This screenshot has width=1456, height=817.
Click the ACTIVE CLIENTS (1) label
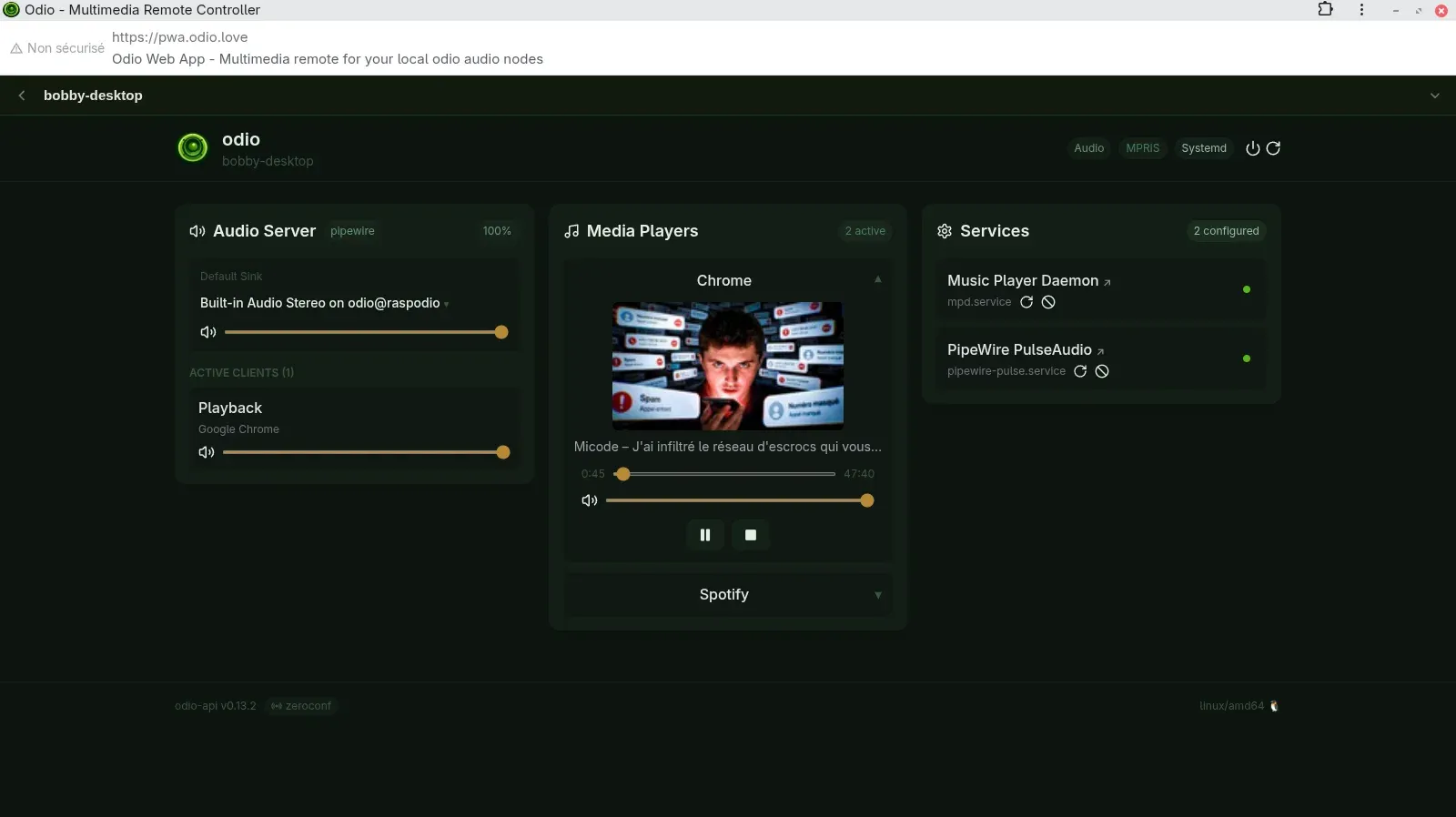[241, 373]
